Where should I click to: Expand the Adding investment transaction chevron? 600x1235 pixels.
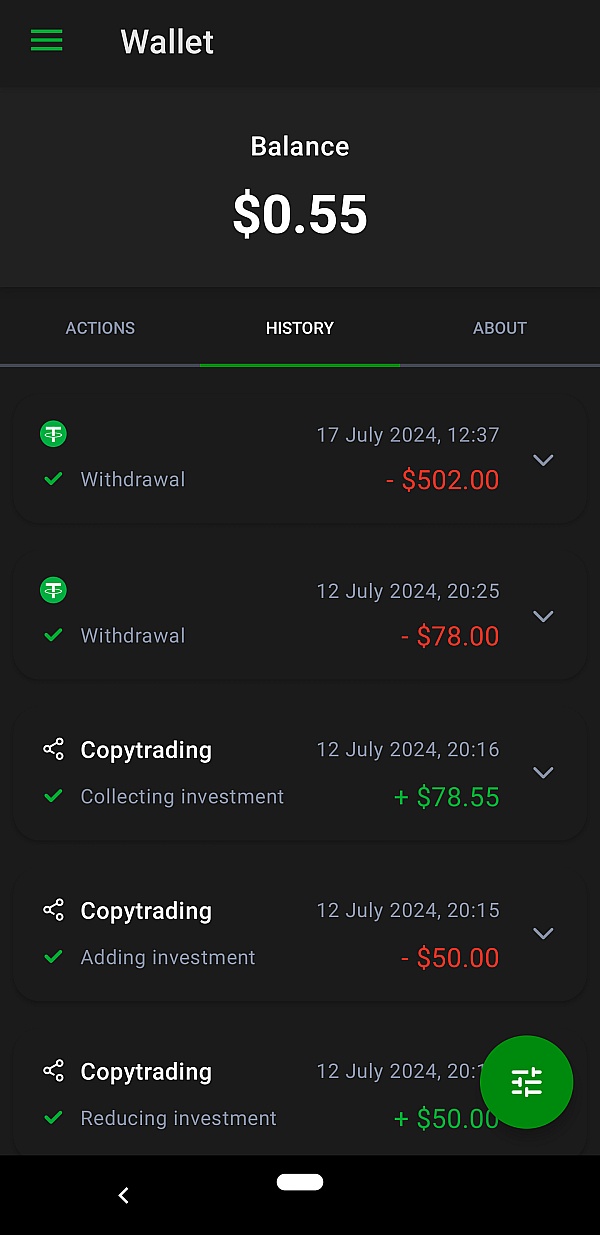pos(543,933)
